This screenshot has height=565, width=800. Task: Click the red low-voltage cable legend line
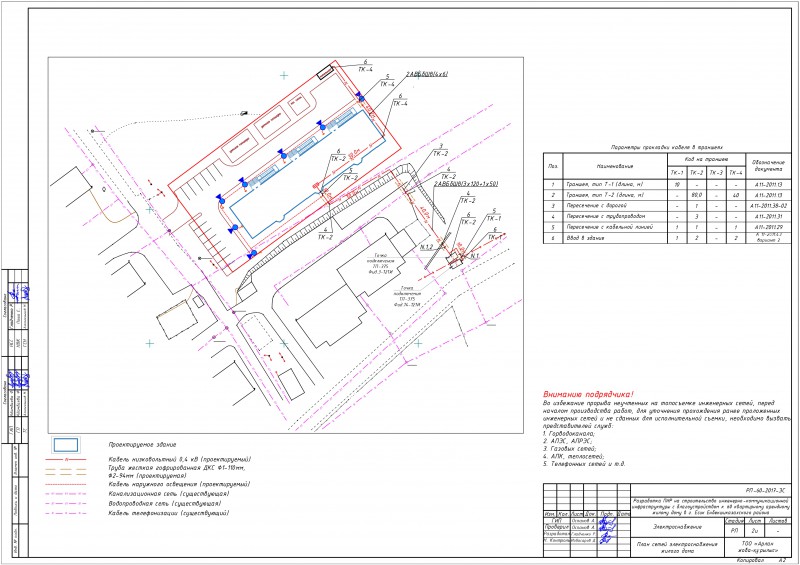66,460
